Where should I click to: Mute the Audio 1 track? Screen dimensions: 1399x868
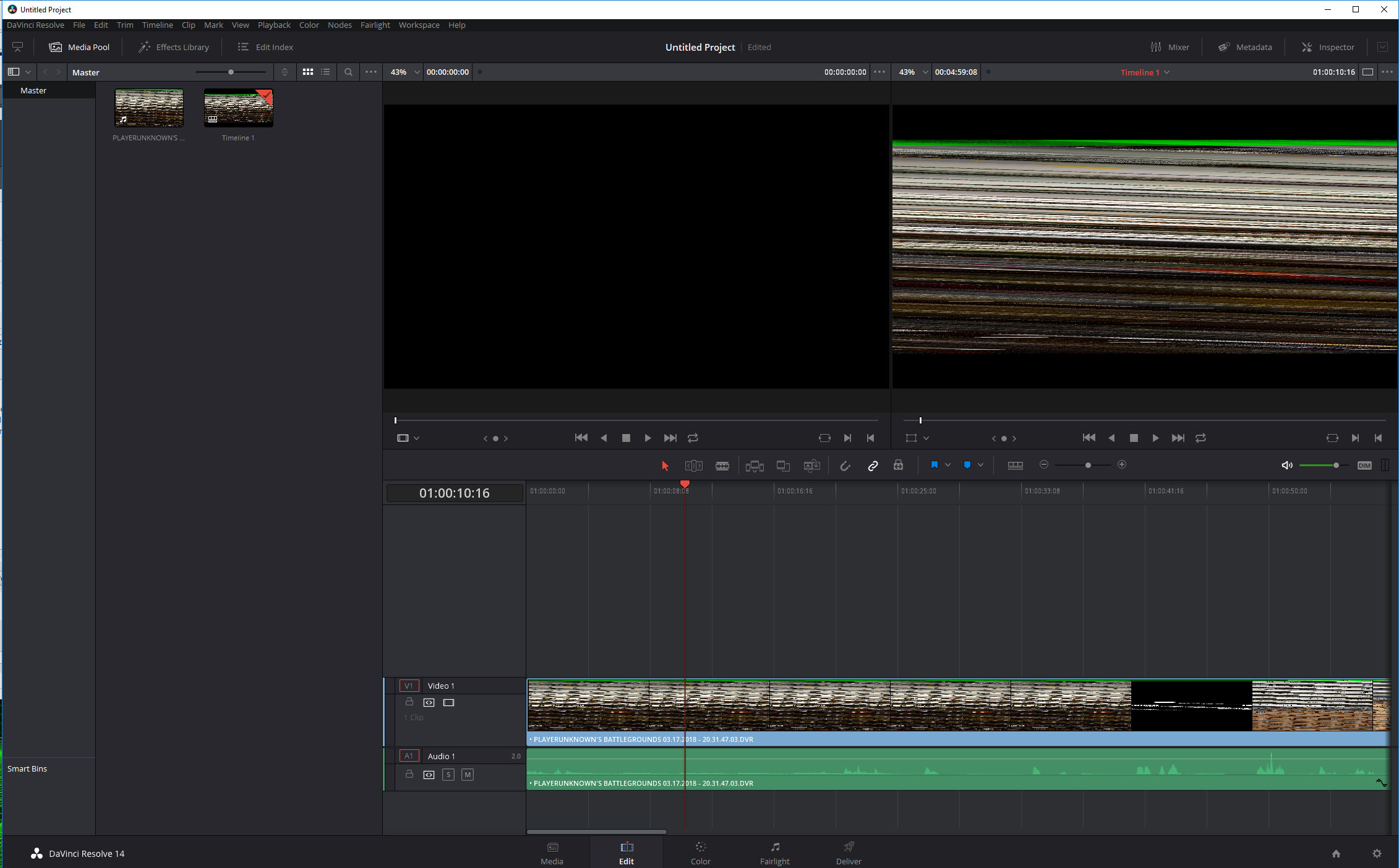(x=468, y=775)
